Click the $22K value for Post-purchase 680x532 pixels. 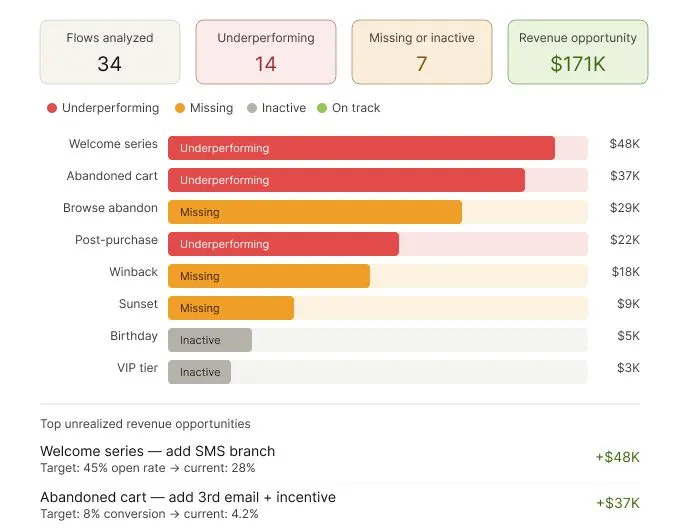pyautogui.click(x=625, y=240)
